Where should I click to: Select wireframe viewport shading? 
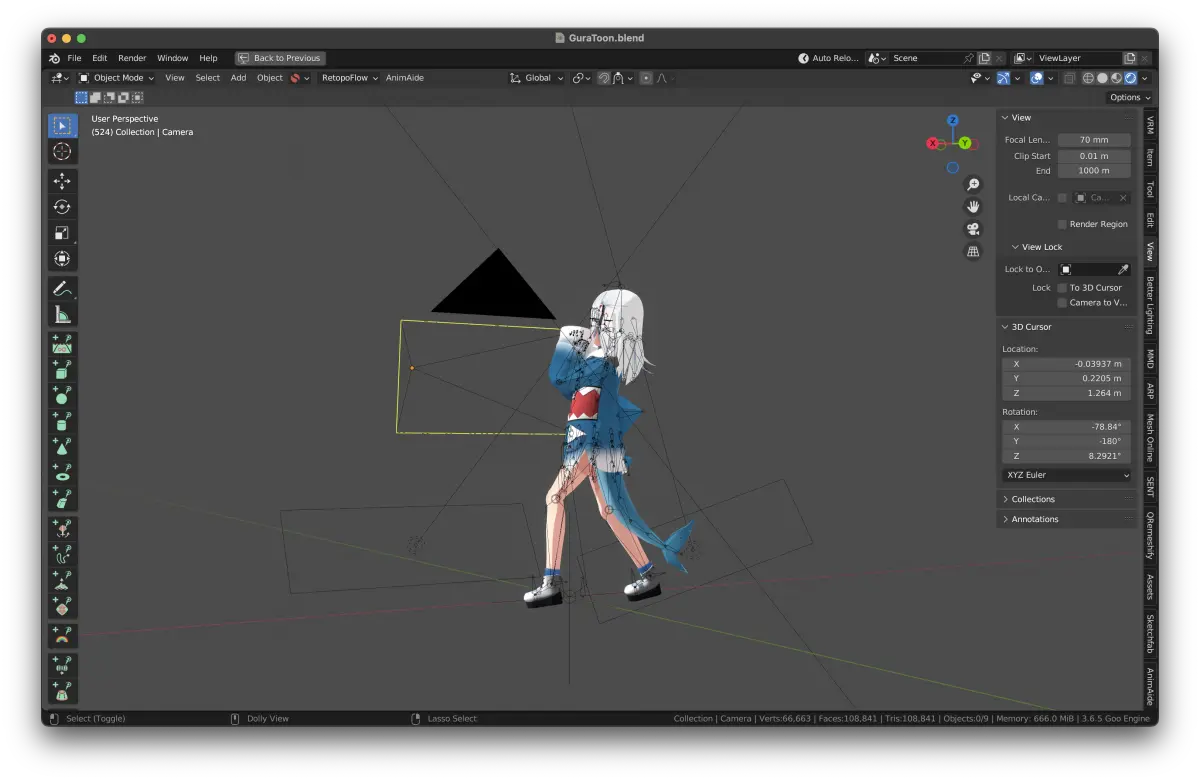click(1089, 78)
